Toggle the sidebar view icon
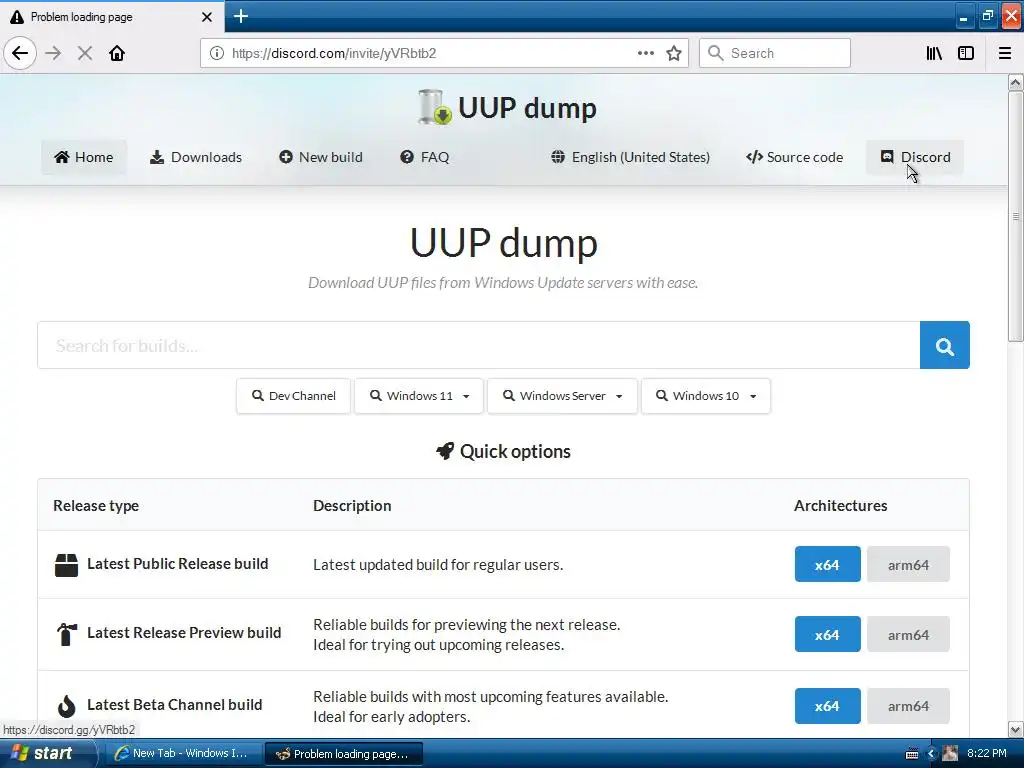1024x768 pixels. pos(966,53)
